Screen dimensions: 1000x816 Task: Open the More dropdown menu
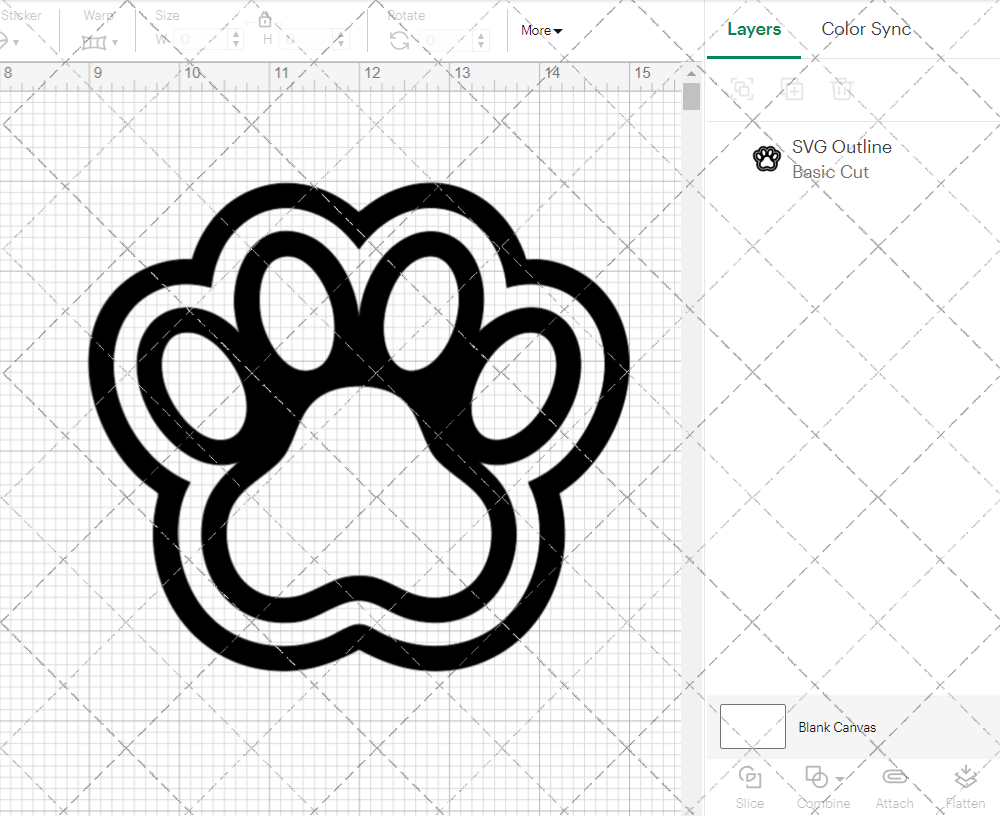click(x=540, y=31)
